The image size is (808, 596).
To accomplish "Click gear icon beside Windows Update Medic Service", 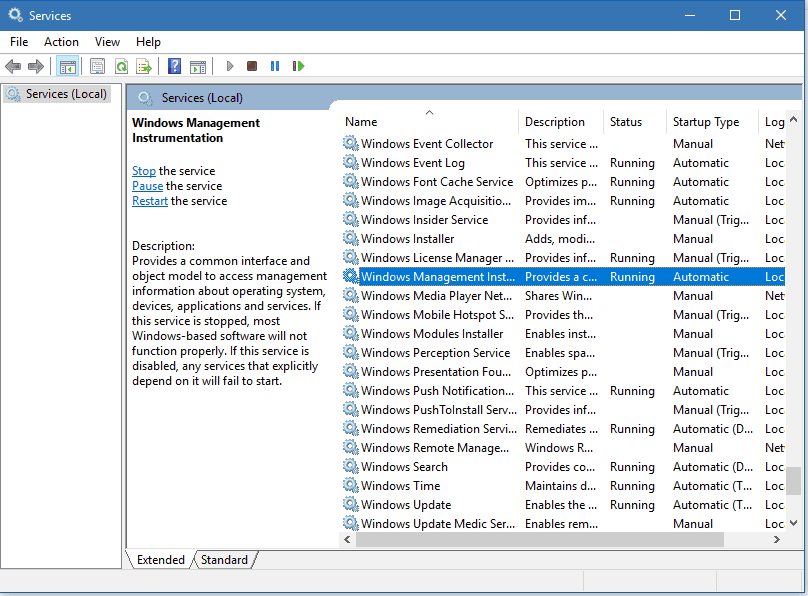I will (350, 523).
